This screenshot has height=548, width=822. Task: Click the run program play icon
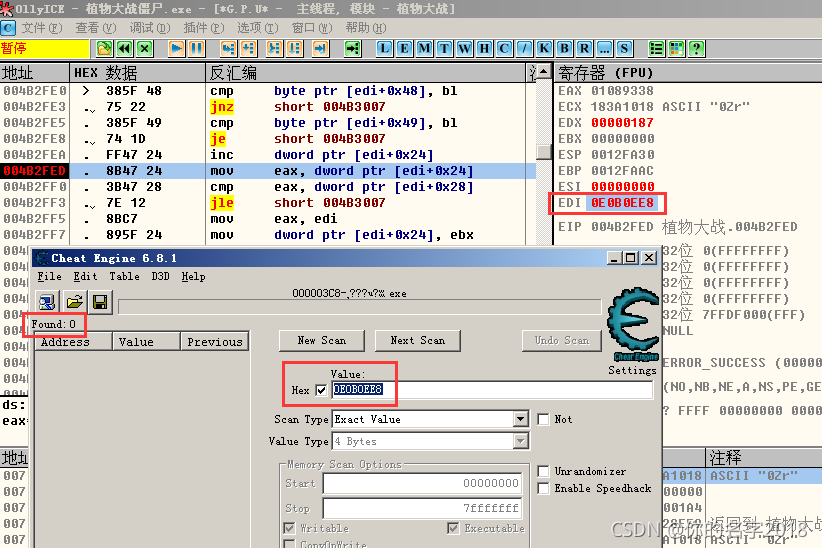(177, 49)
